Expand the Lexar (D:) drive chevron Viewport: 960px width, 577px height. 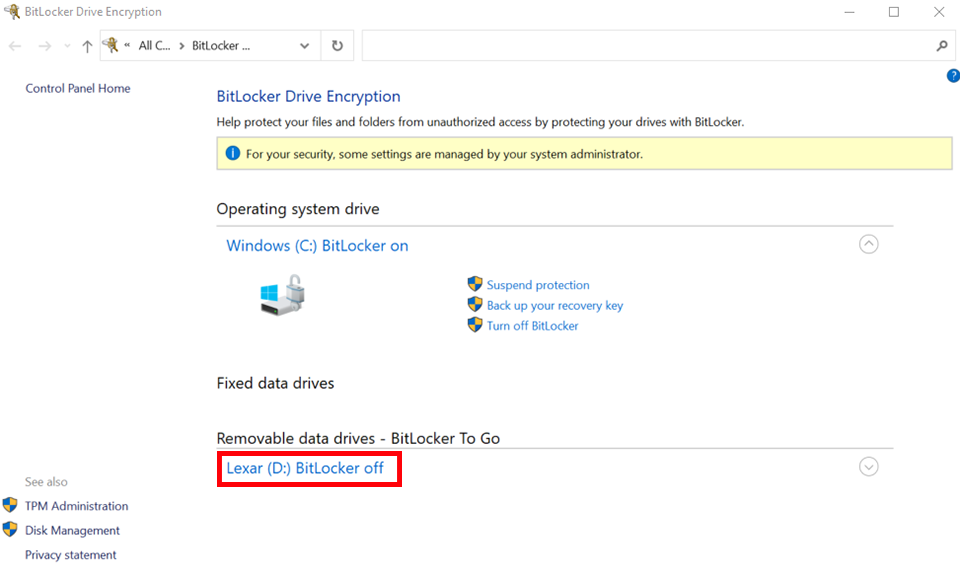[868, 467]
